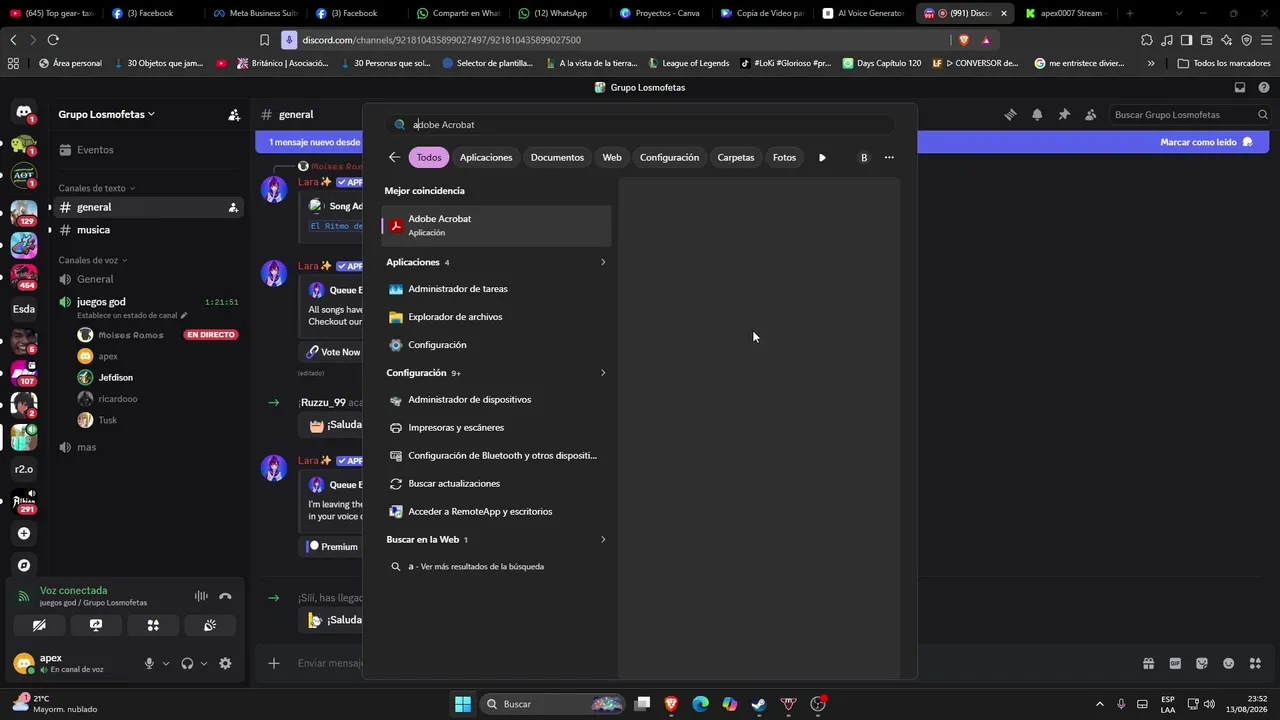Image resolution: width=1280 pixels, height=720 pixels.
Task: Open Administrador de dispositivos result
Action: tap(496, 400)
